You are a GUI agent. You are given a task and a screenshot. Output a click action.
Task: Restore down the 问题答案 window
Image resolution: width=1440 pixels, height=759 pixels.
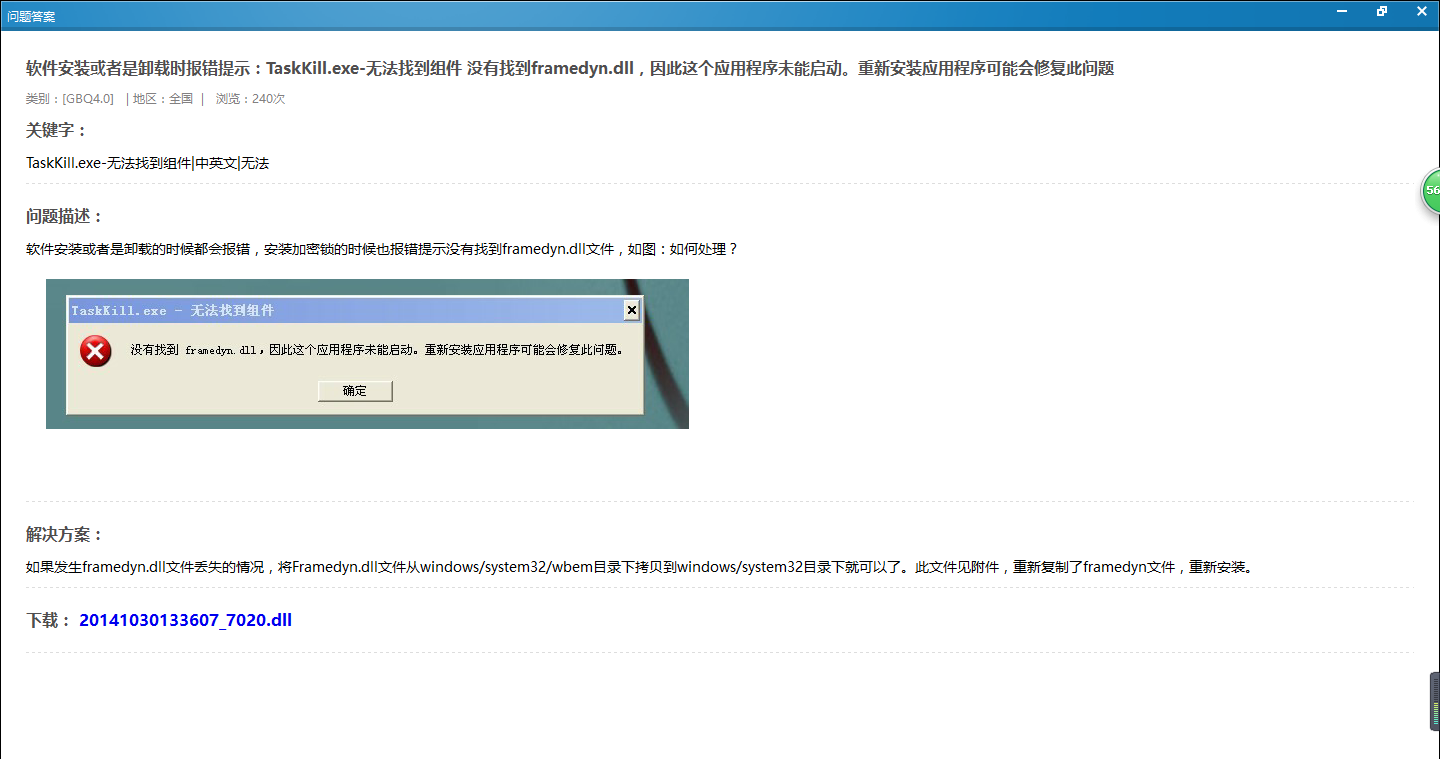pyautogui.click(x=1382, y=11)
